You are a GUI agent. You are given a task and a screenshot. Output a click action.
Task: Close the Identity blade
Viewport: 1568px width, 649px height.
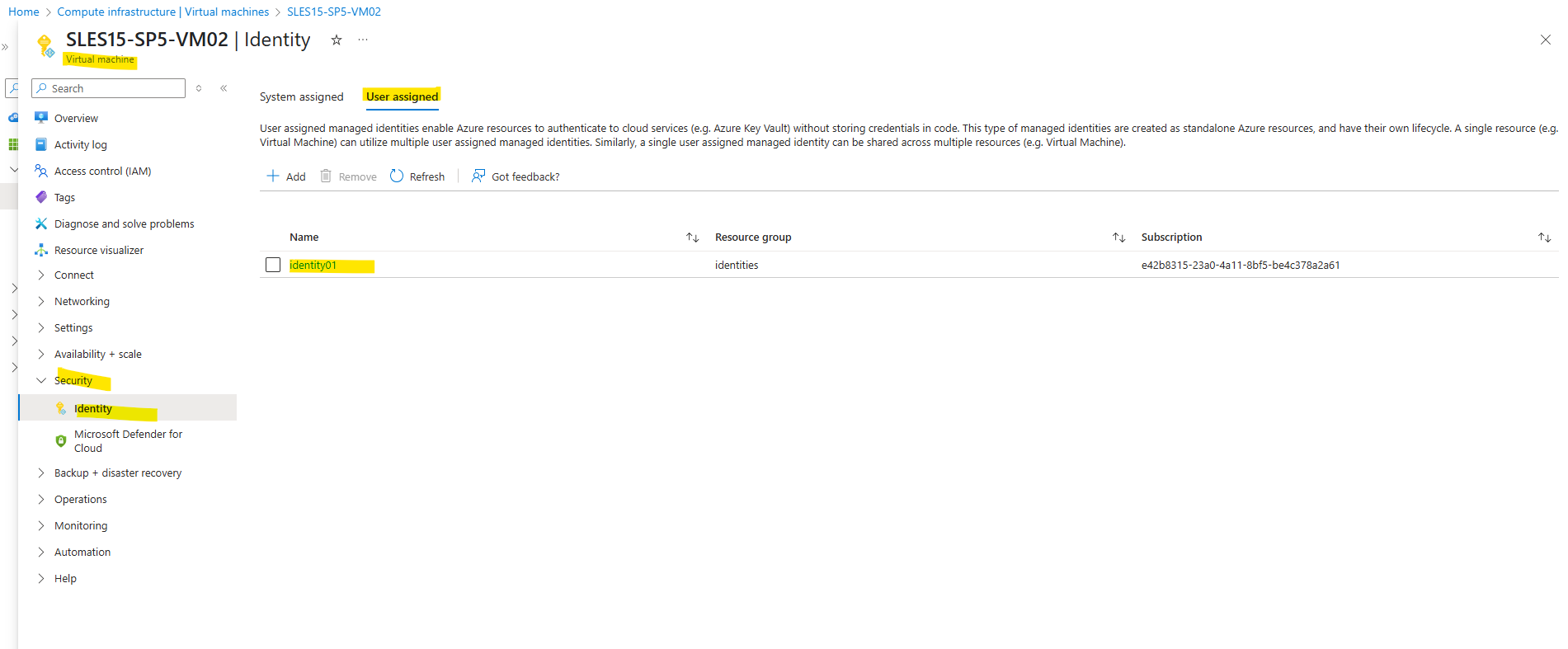click(x=1546, y=40)
